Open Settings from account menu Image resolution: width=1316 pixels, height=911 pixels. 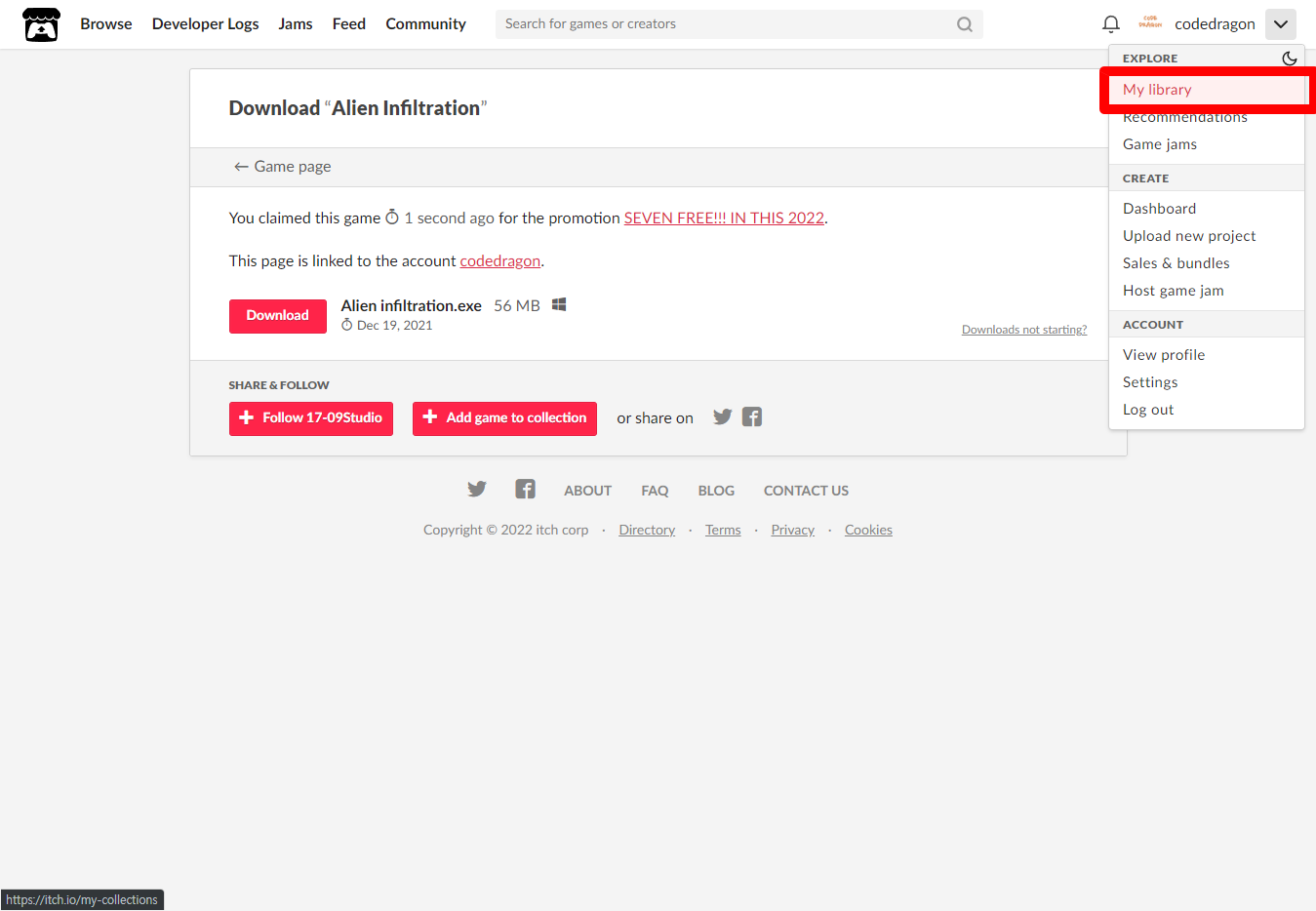1207,382
